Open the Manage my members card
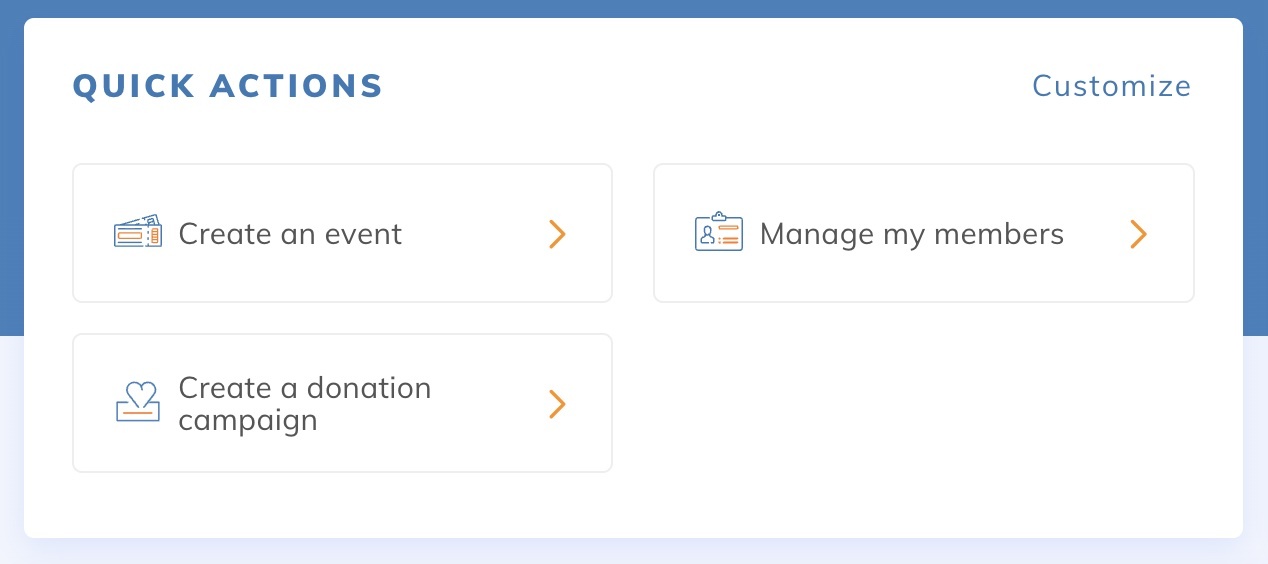 coord(923,233)
